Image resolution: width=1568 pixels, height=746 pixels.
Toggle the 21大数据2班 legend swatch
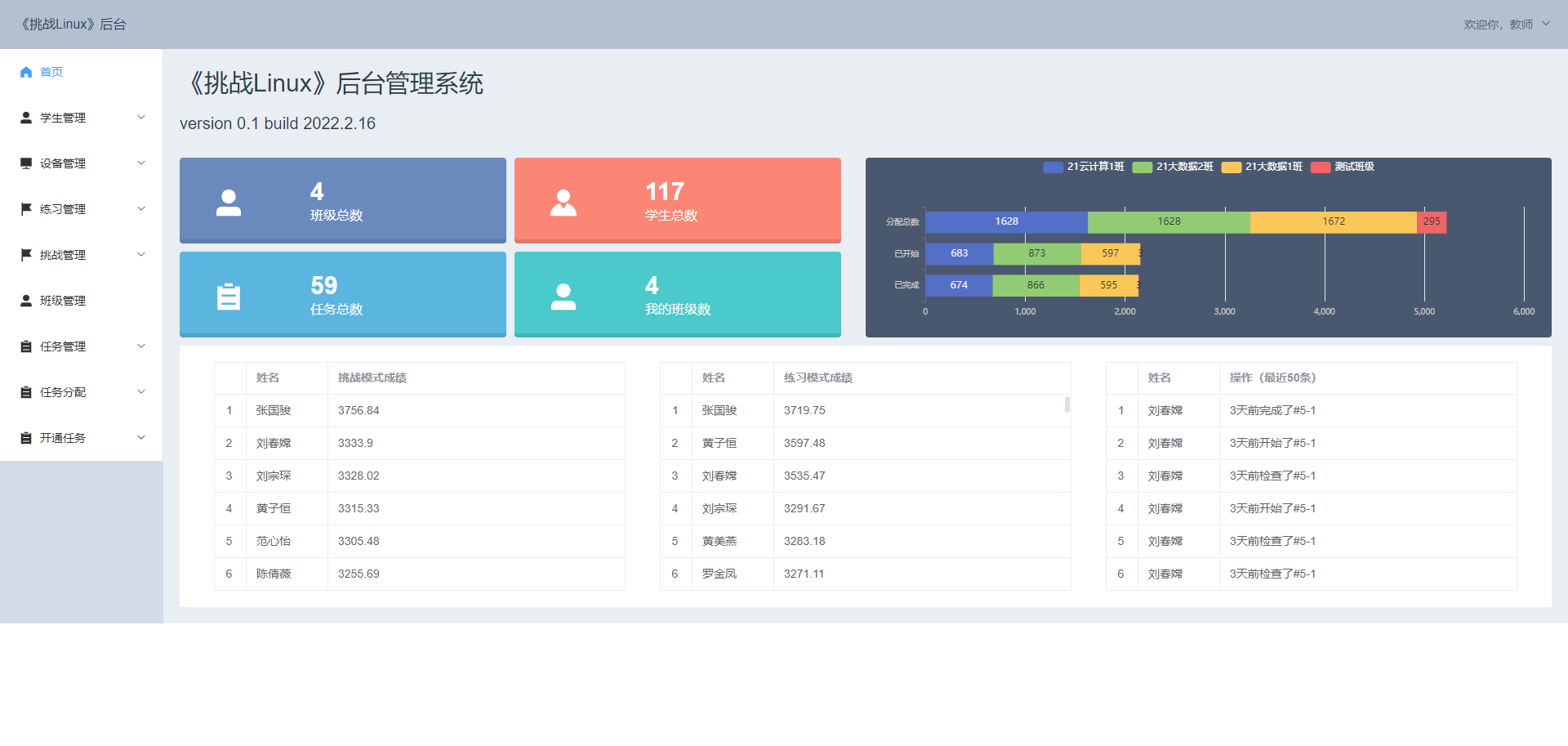[x=1142, y=167]
